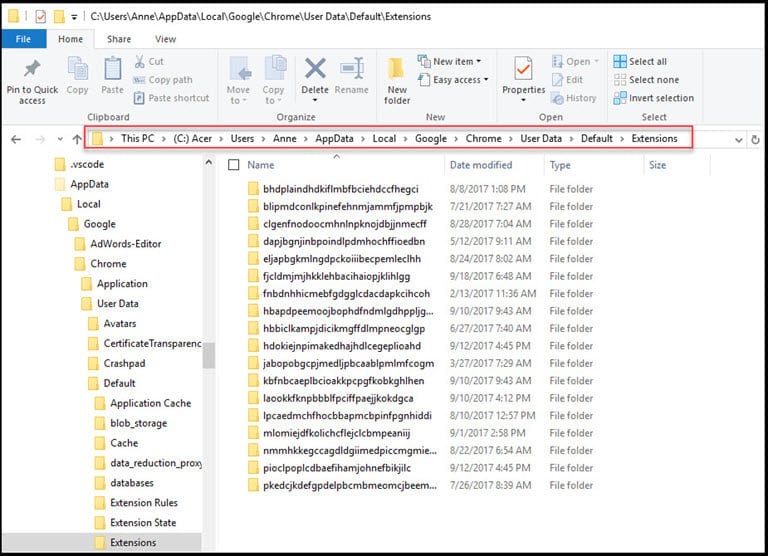Viewport: 768px width, 556px height.
Task: Click User Data in the address breadcrumb
Action: click(541, 139)
